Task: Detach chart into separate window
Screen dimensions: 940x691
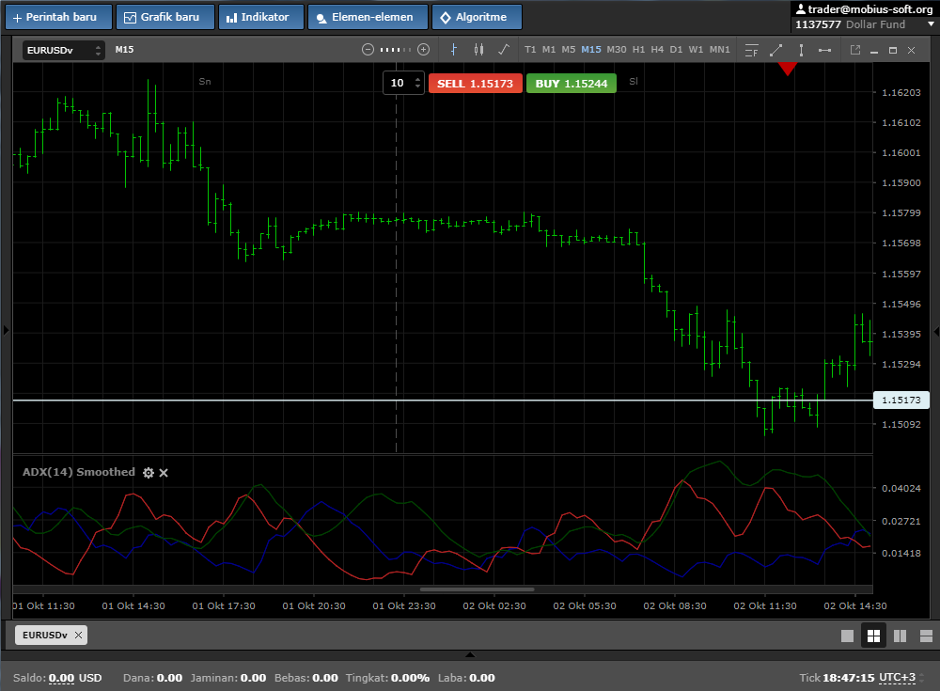Action: 855,49
